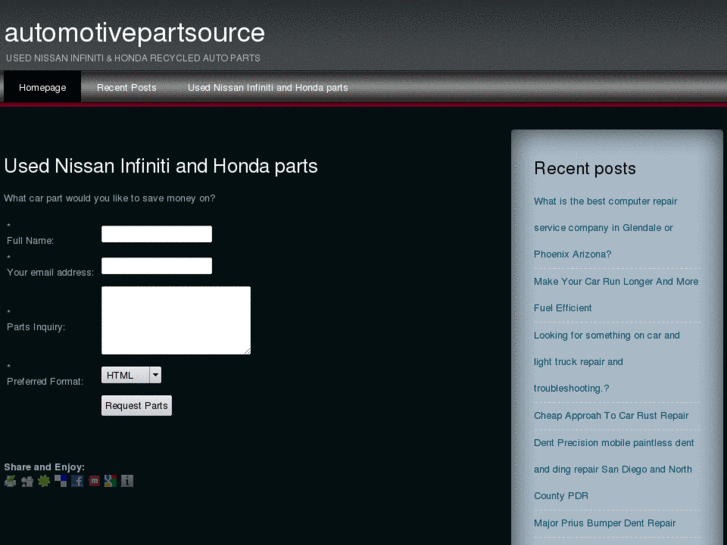Viewport: 727px width, 545px height.
Task: Click the Full Name input field
Action: pyautogui.click(x=157, y=234)
